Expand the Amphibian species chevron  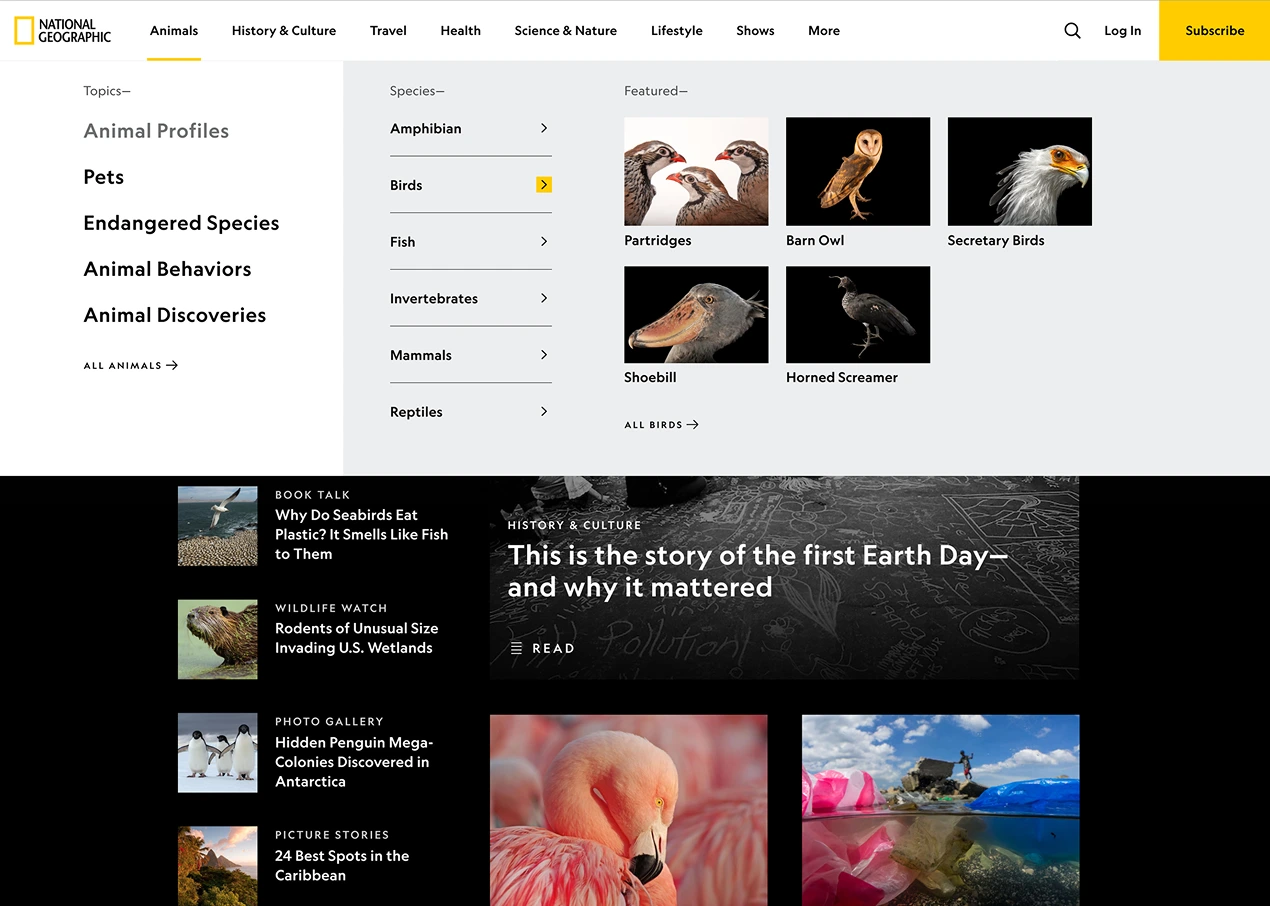tap(544, 128)
